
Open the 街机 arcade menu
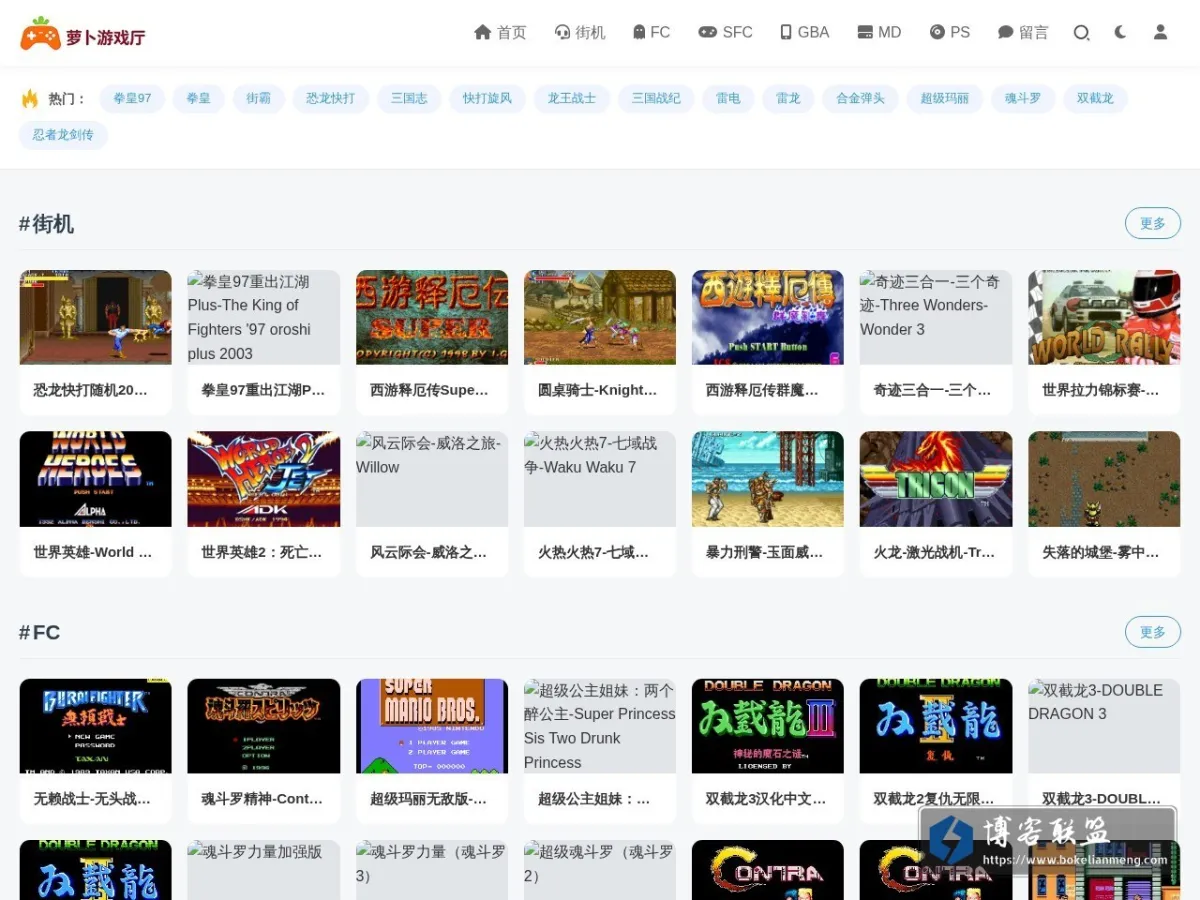click(580, 32)
